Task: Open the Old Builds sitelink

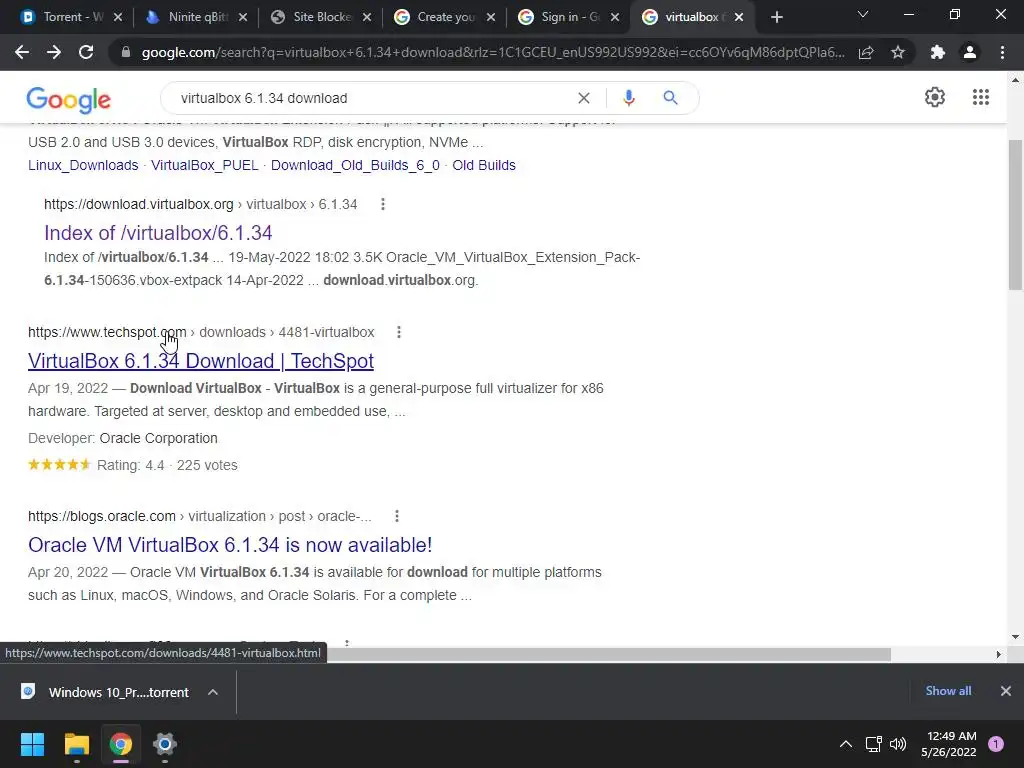Action: coord(484,165)
